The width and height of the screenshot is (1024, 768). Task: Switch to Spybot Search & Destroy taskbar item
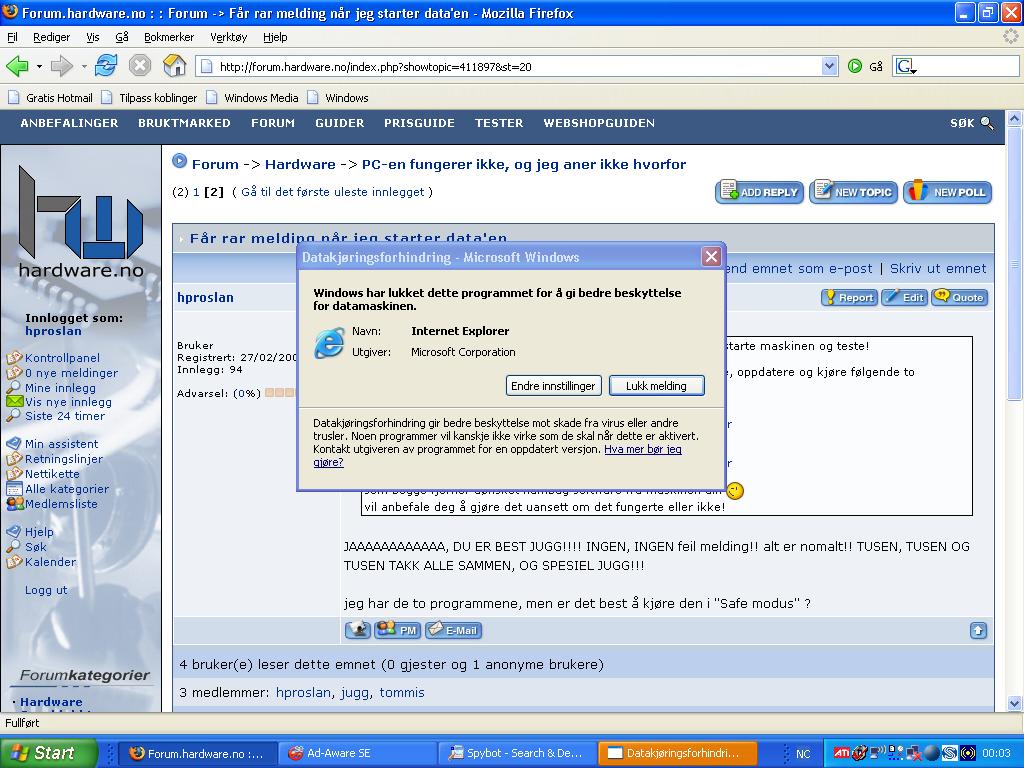515,753
